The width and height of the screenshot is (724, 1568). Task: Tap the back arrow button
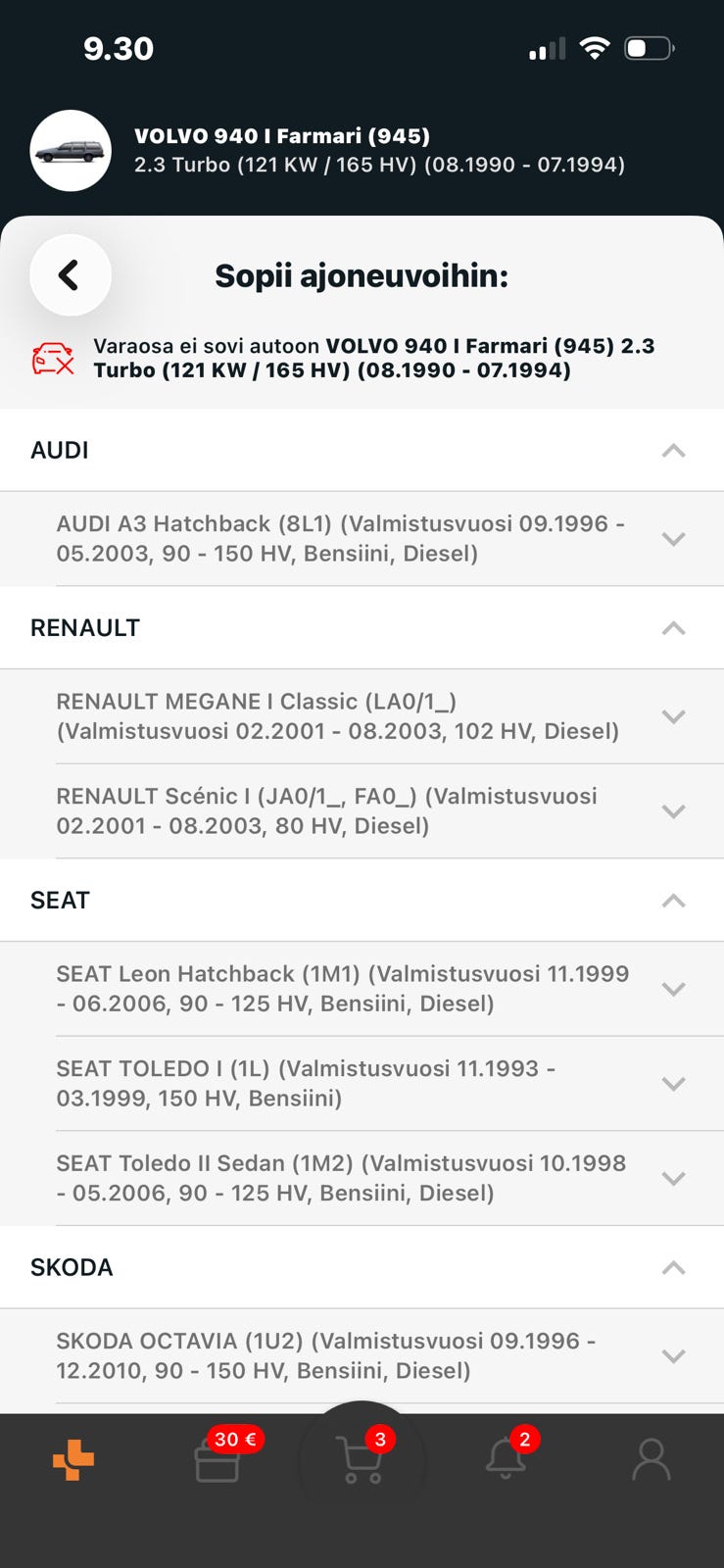pyautogui.click(x=71, y=275)
